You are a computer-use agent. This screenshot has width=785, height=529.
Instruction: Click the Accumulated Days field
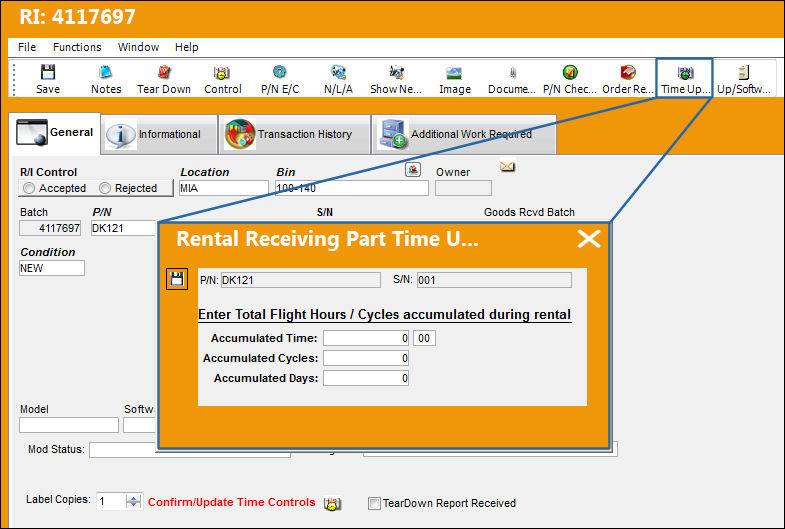click(366, 378)
